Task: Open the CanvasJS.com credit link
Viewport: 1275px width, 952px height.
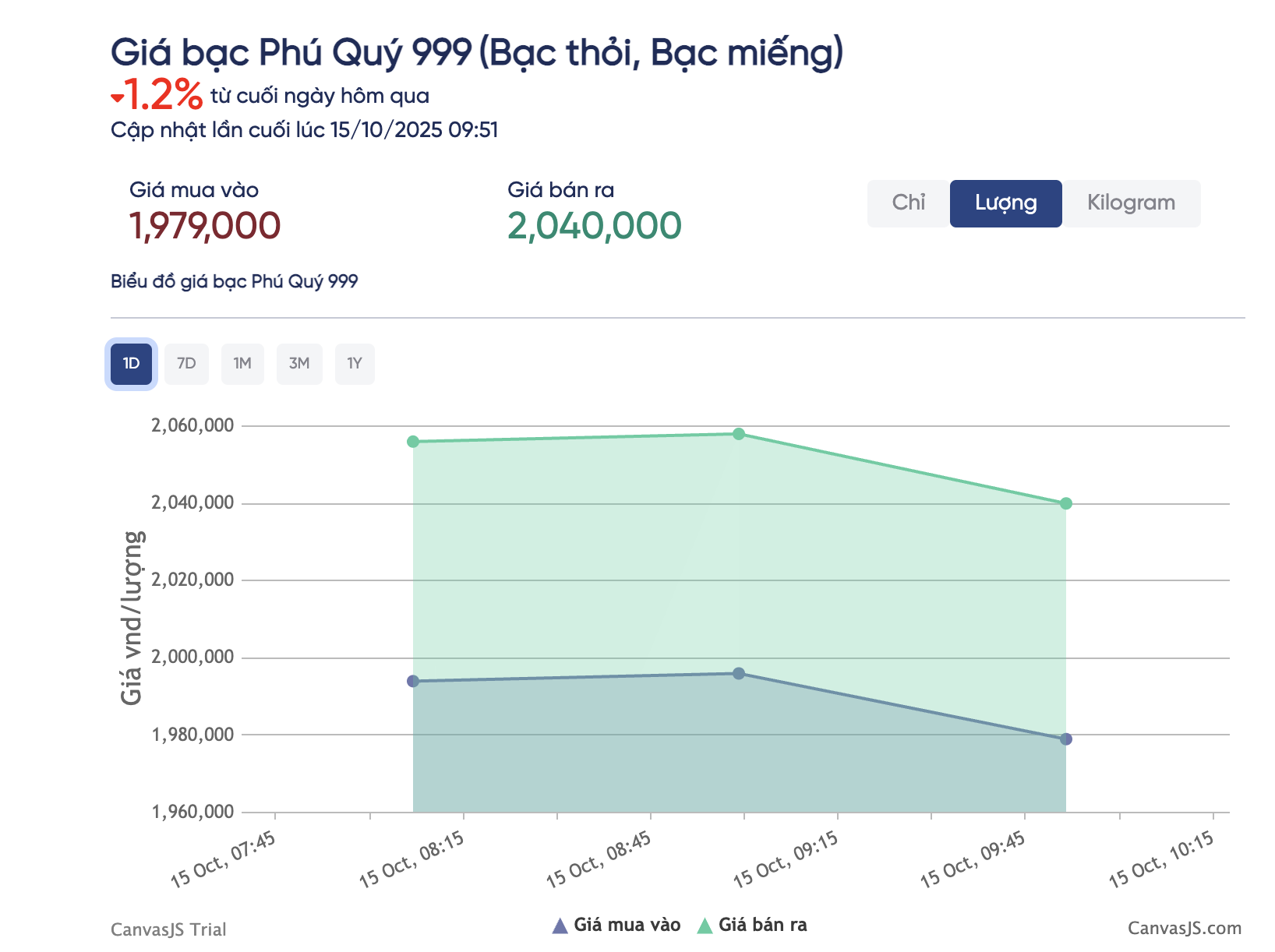Action: point(1184,929)
